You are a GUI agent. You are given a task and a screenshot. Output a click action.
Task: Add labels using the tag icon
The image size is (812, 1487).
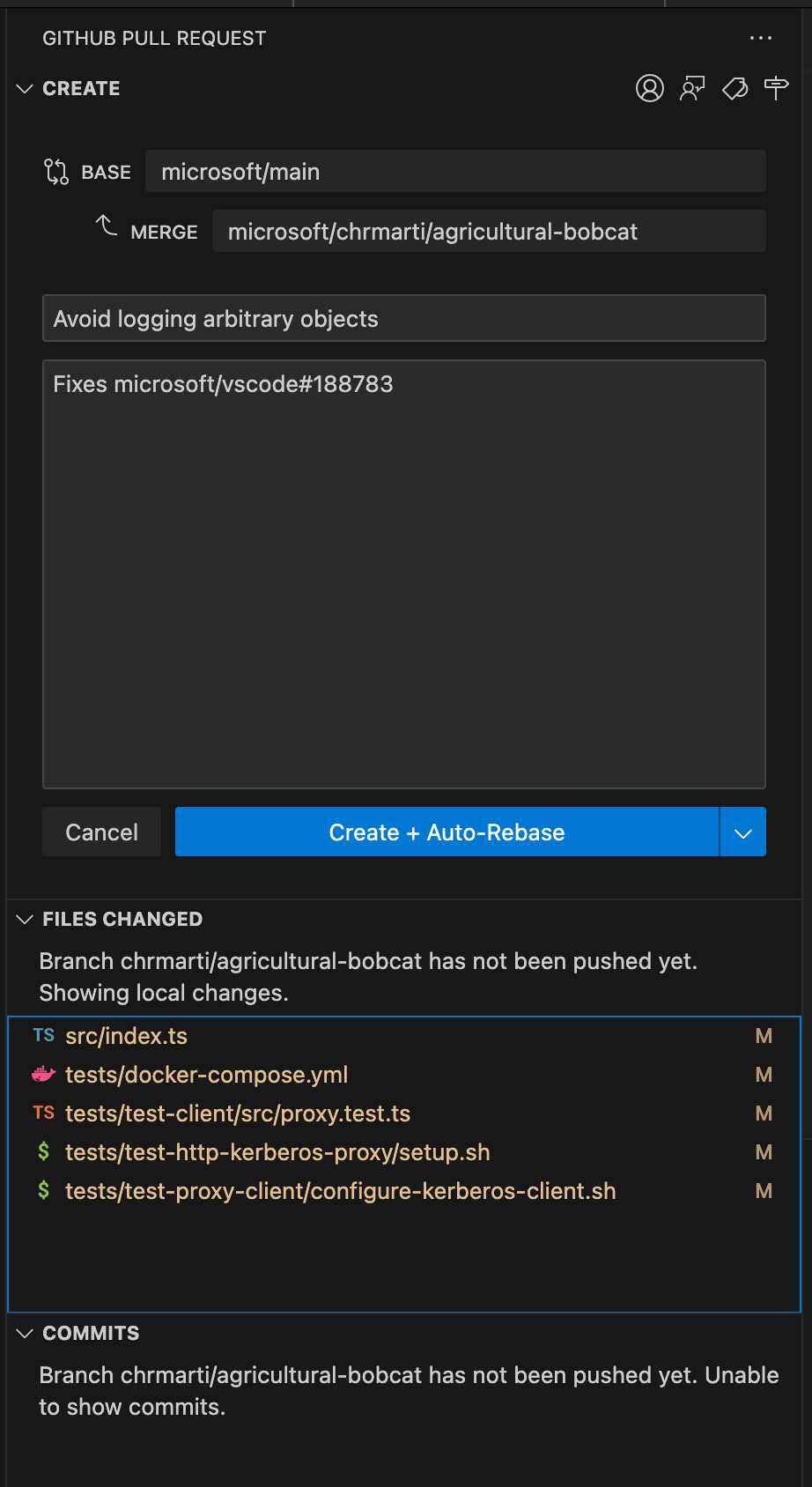tap(734, 88)
